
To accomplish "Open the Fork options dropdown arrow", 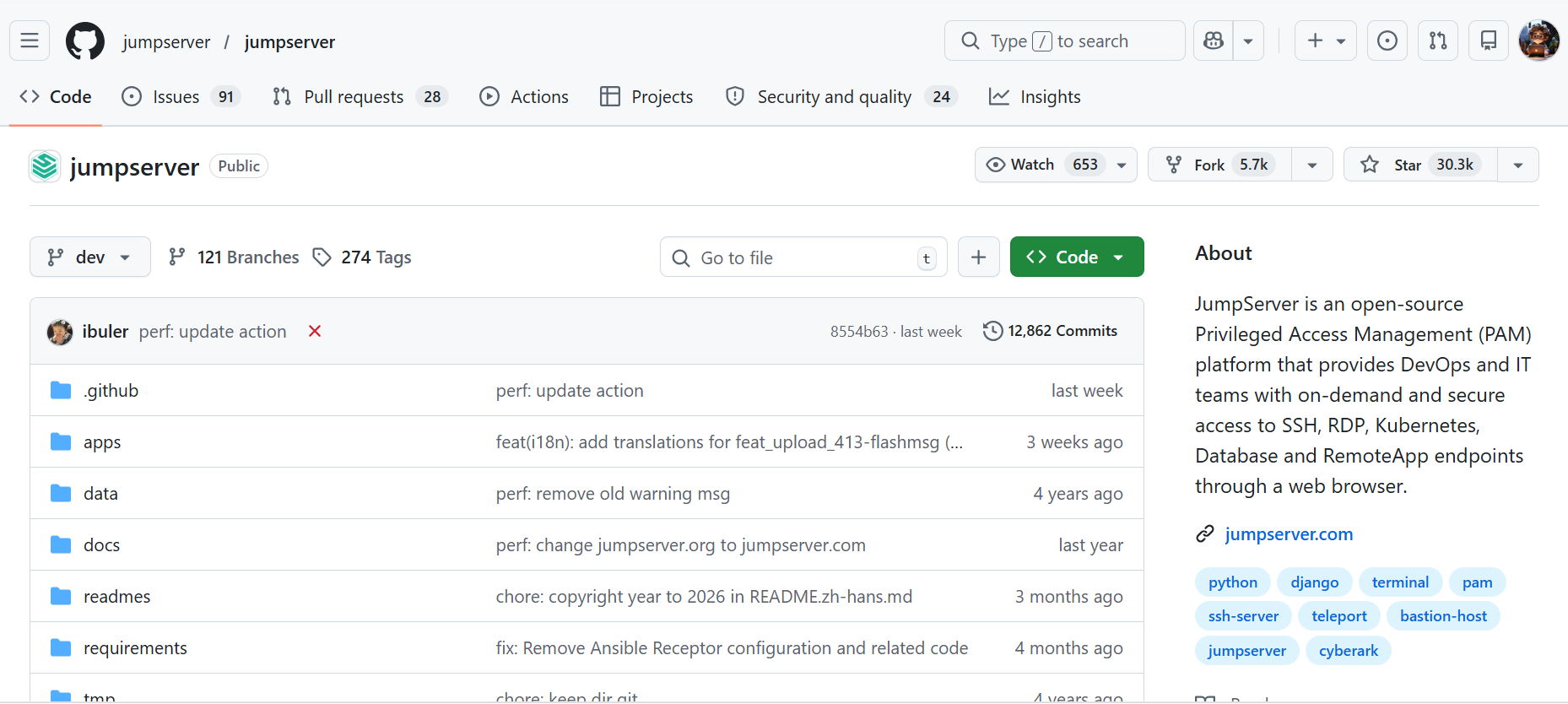I will (x=1311, y=165).
